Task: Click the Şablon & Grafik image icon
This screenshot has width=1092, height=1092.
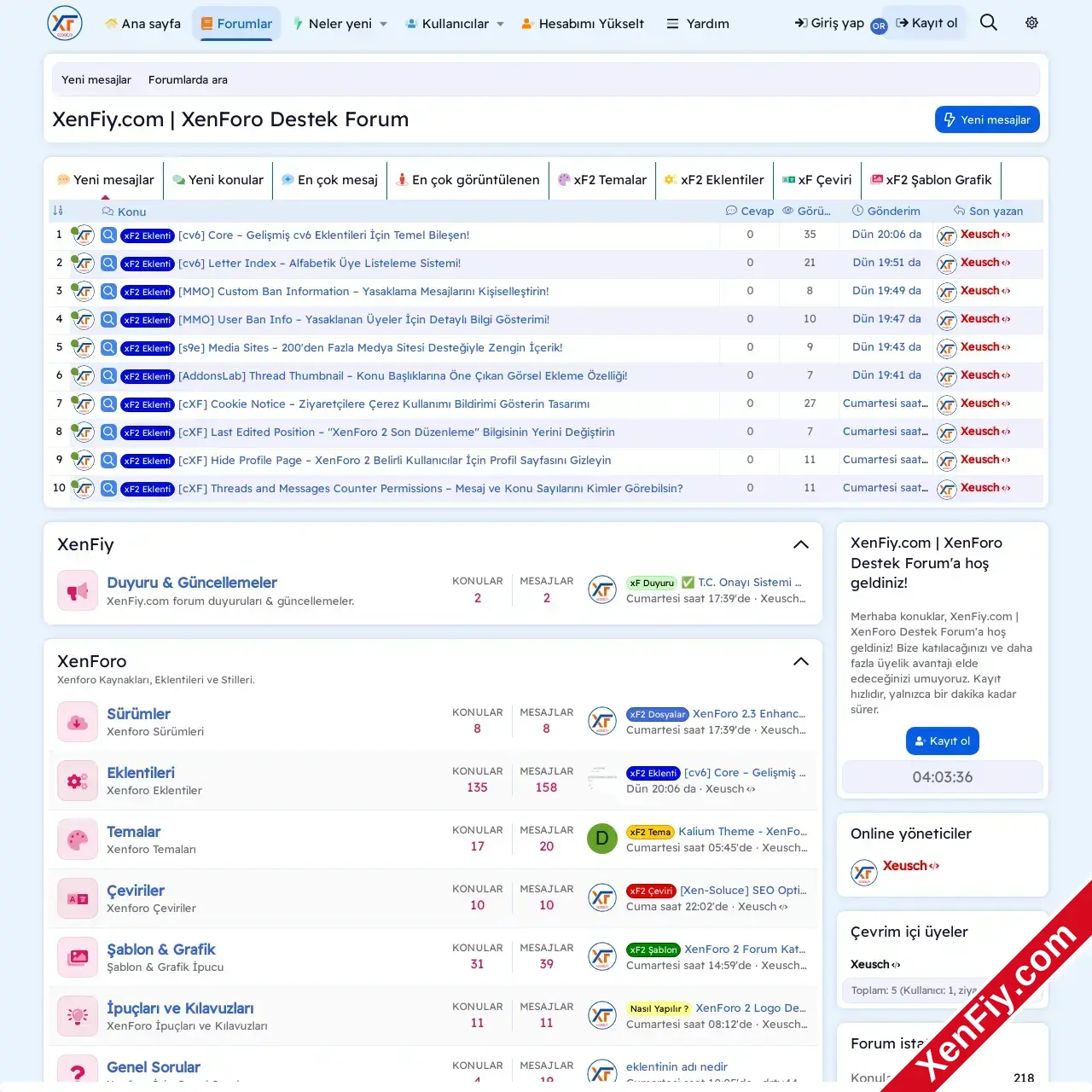Action: point(78,957)
